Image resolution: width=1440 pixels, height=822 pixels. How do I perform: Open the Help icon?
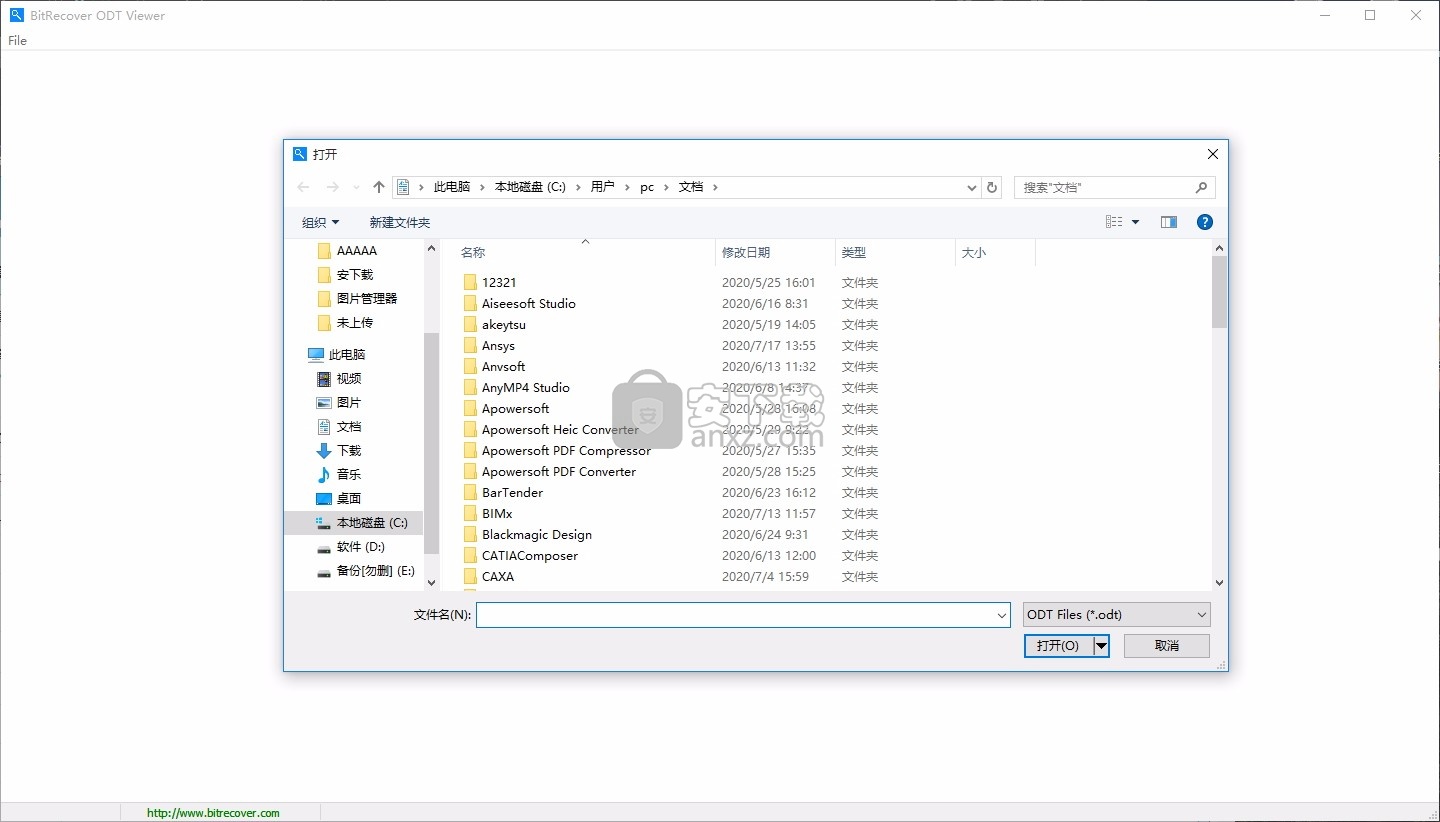point(1205,222)
